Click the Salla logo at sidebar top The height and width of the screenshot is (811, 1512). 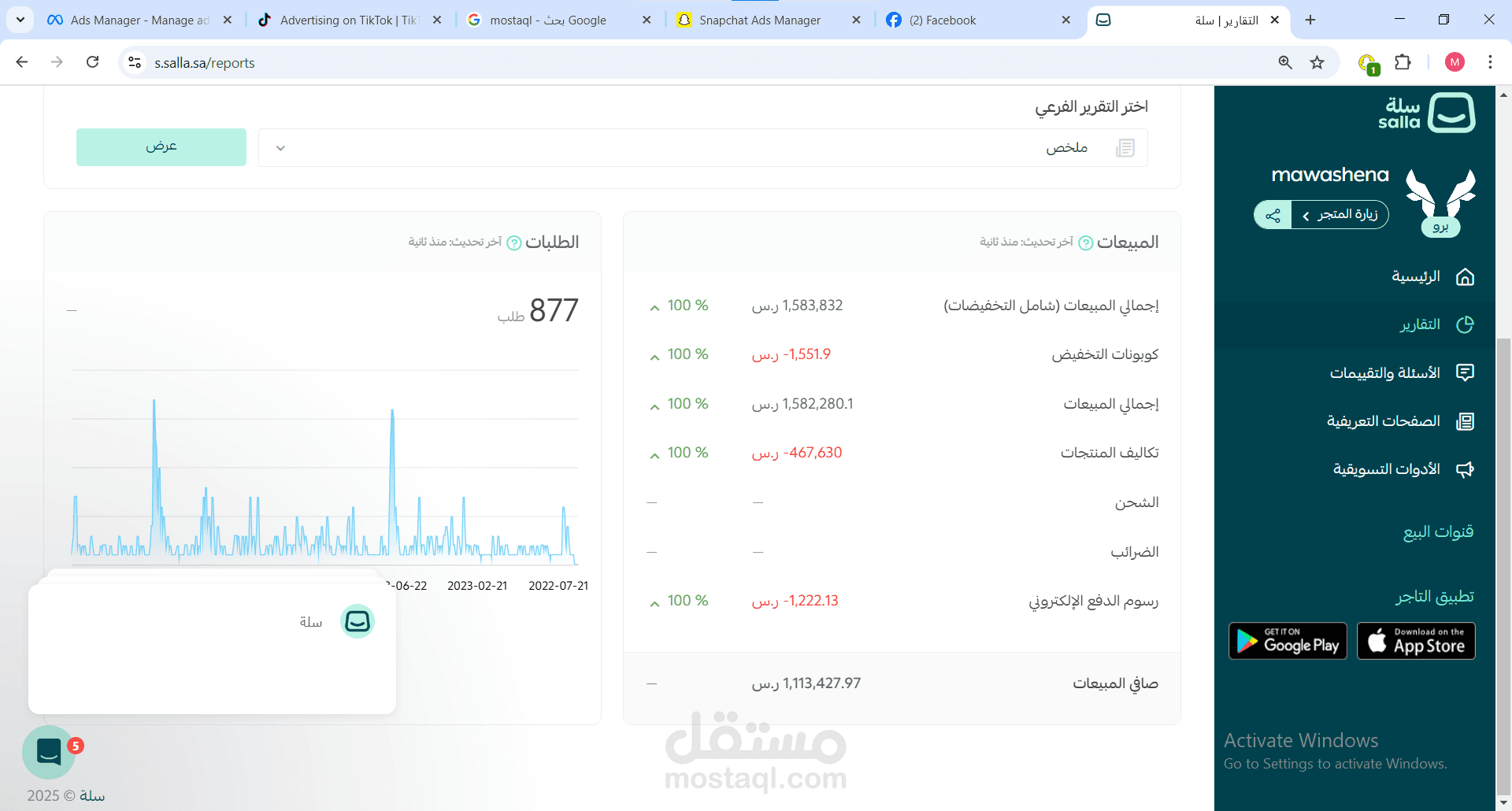point(1453,113)
